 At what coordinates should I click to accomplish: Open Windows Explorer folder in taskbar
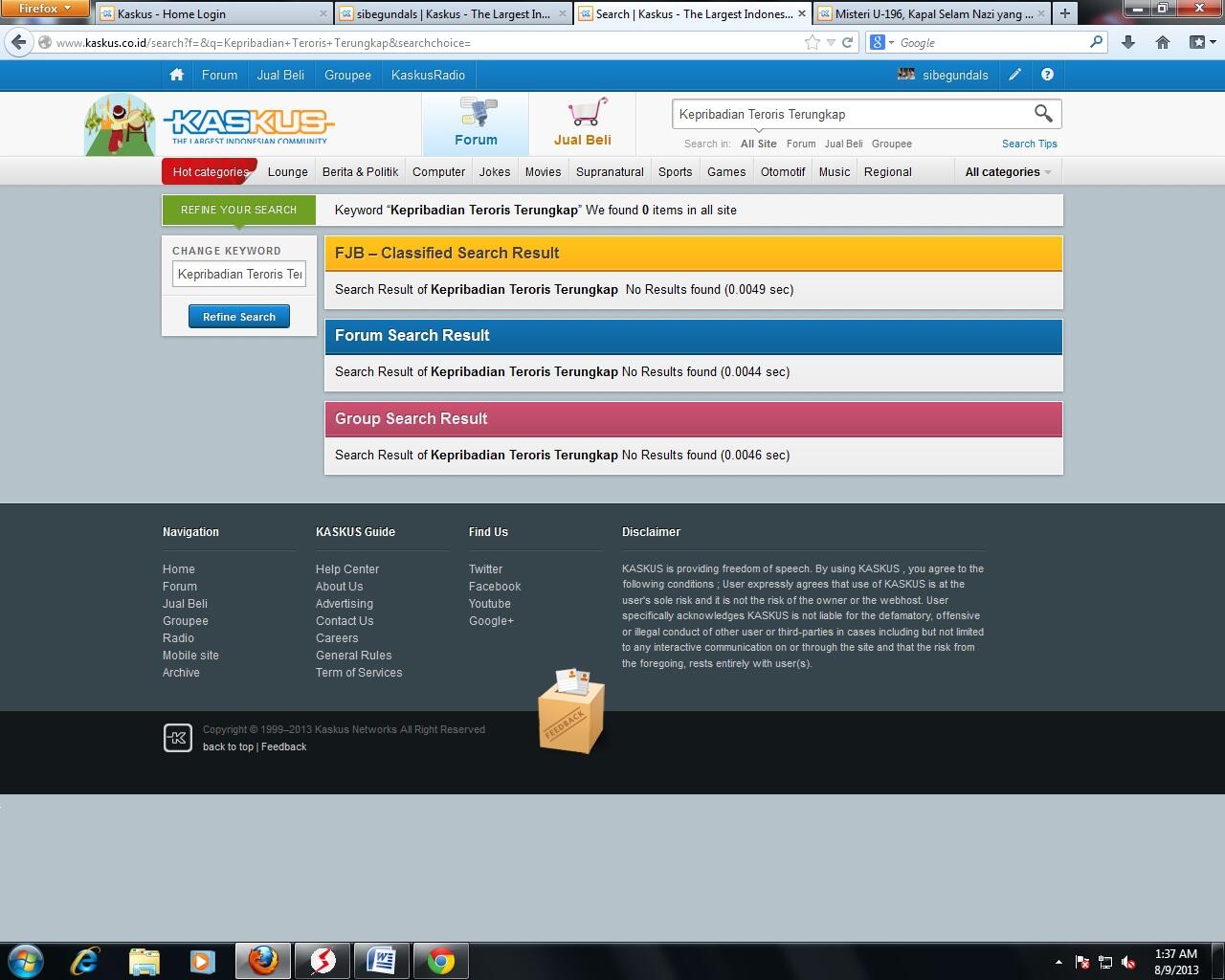click(x=144, y=960)
